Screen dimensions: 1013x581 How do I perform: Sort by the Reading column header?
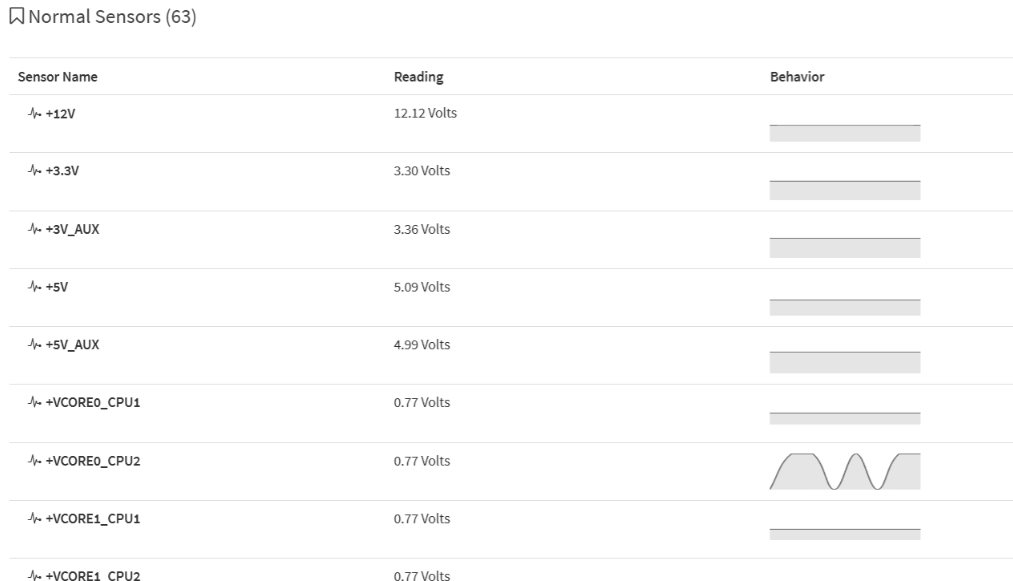(x=418, y=77)
